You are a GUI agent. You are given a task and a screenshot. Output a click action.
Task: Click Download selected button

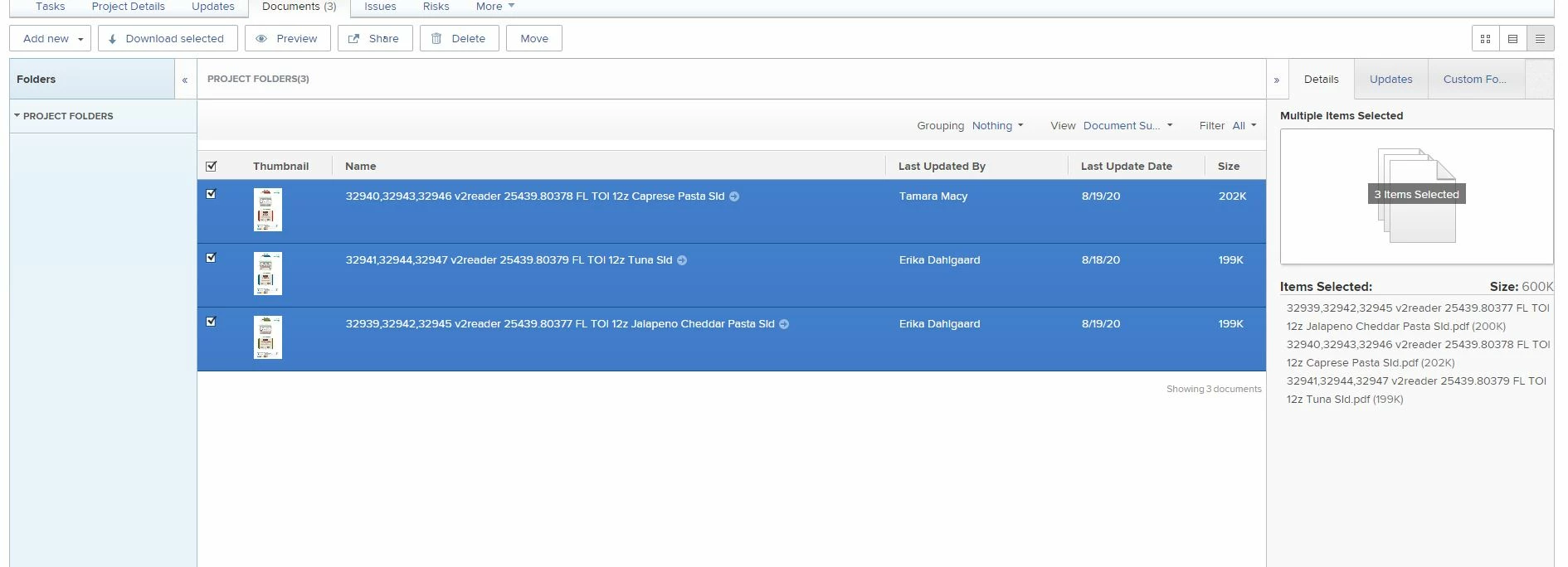[x=168, y=38]
